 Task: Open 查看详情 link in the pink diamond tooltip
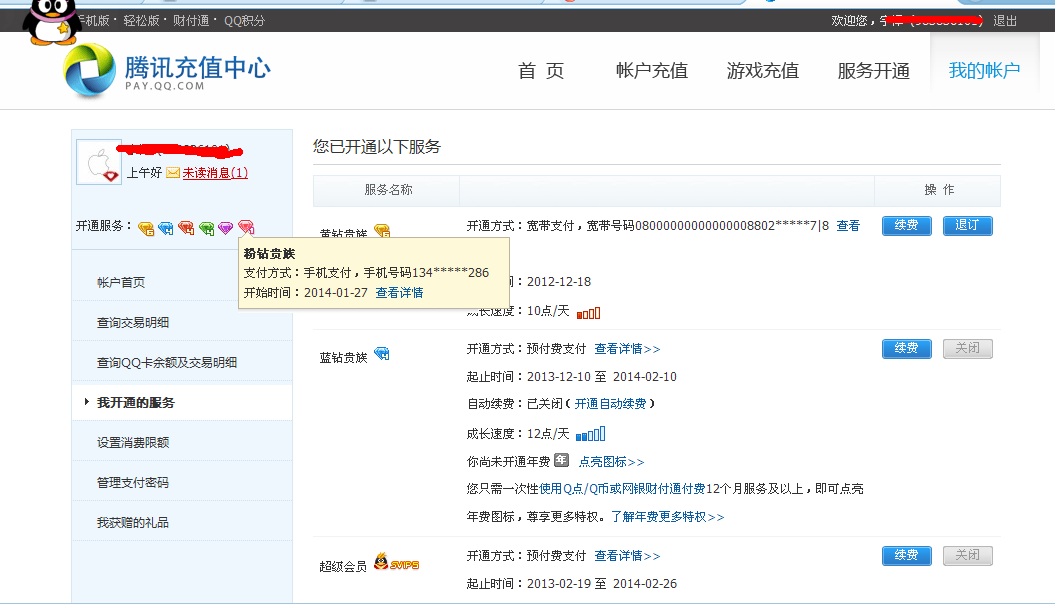click(x=399, y=293)
